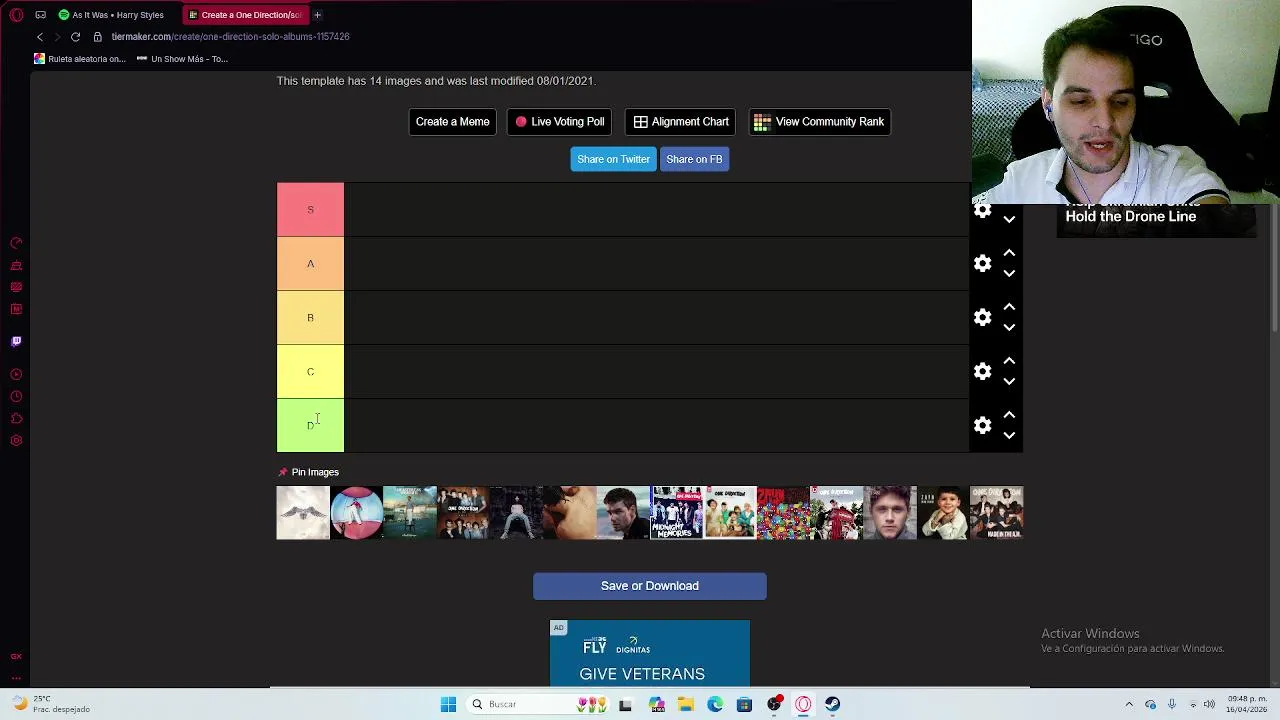This screenshot has width=1280, height=720.
Task: Click the clock and date in taskbar
Action: [x=1246, y=704]
